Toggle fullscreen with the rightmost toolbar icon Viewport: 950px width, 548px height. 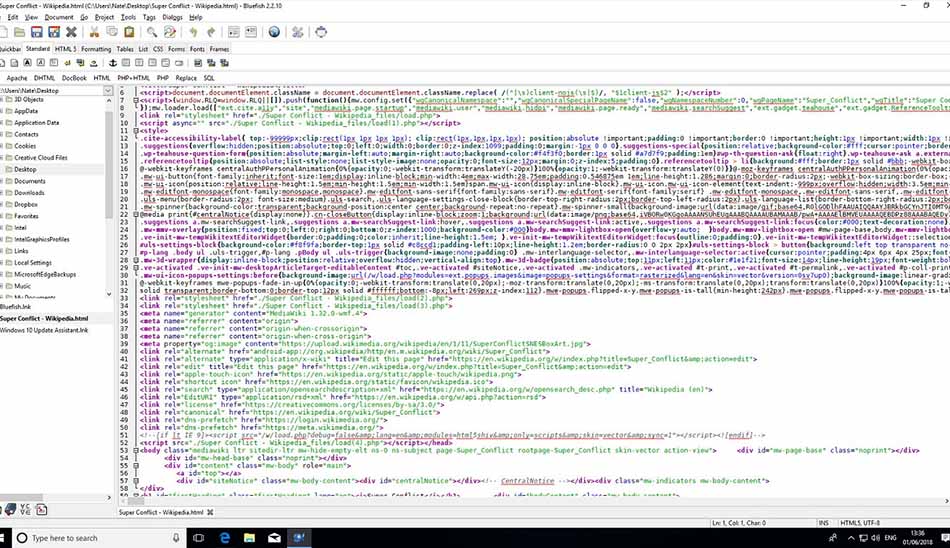coord(321,32)
